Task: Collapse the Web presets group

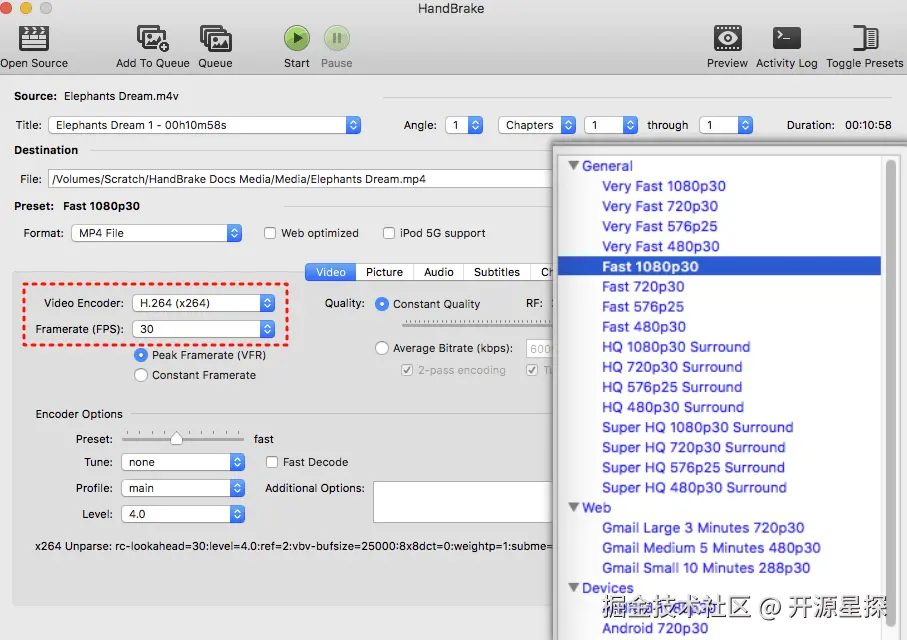Action: point(574,507)
